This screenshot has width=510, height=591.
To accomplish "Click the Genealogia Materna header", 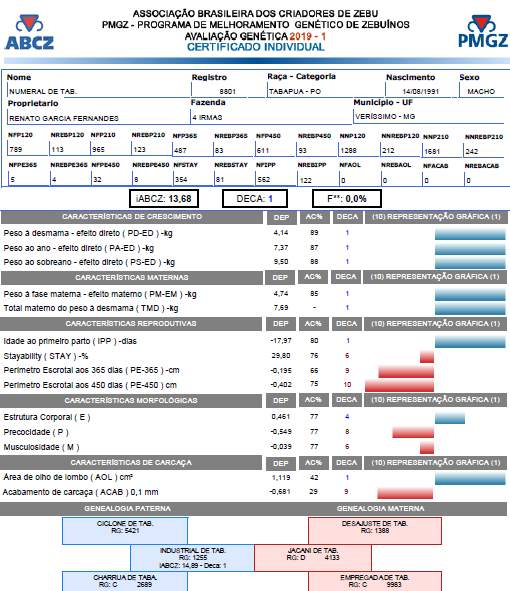I will (x=380, y=508).
